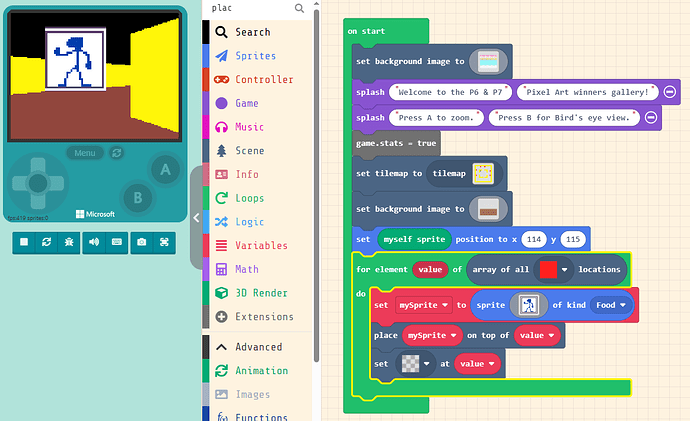Image resolution: width=690 pixels, height=421 pixels.
Task: Launch the simulator in fullscreen
Action: tap(164, 242)
